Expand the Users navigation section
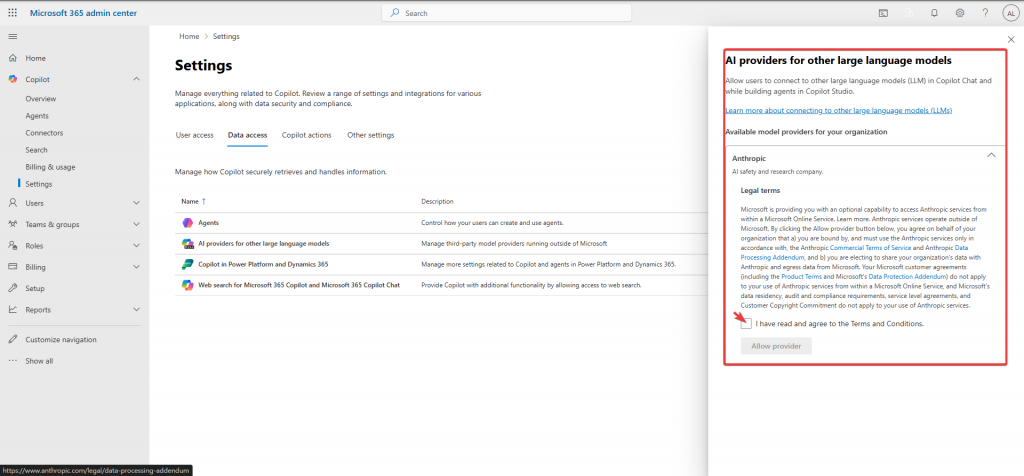 coord(136,203)
